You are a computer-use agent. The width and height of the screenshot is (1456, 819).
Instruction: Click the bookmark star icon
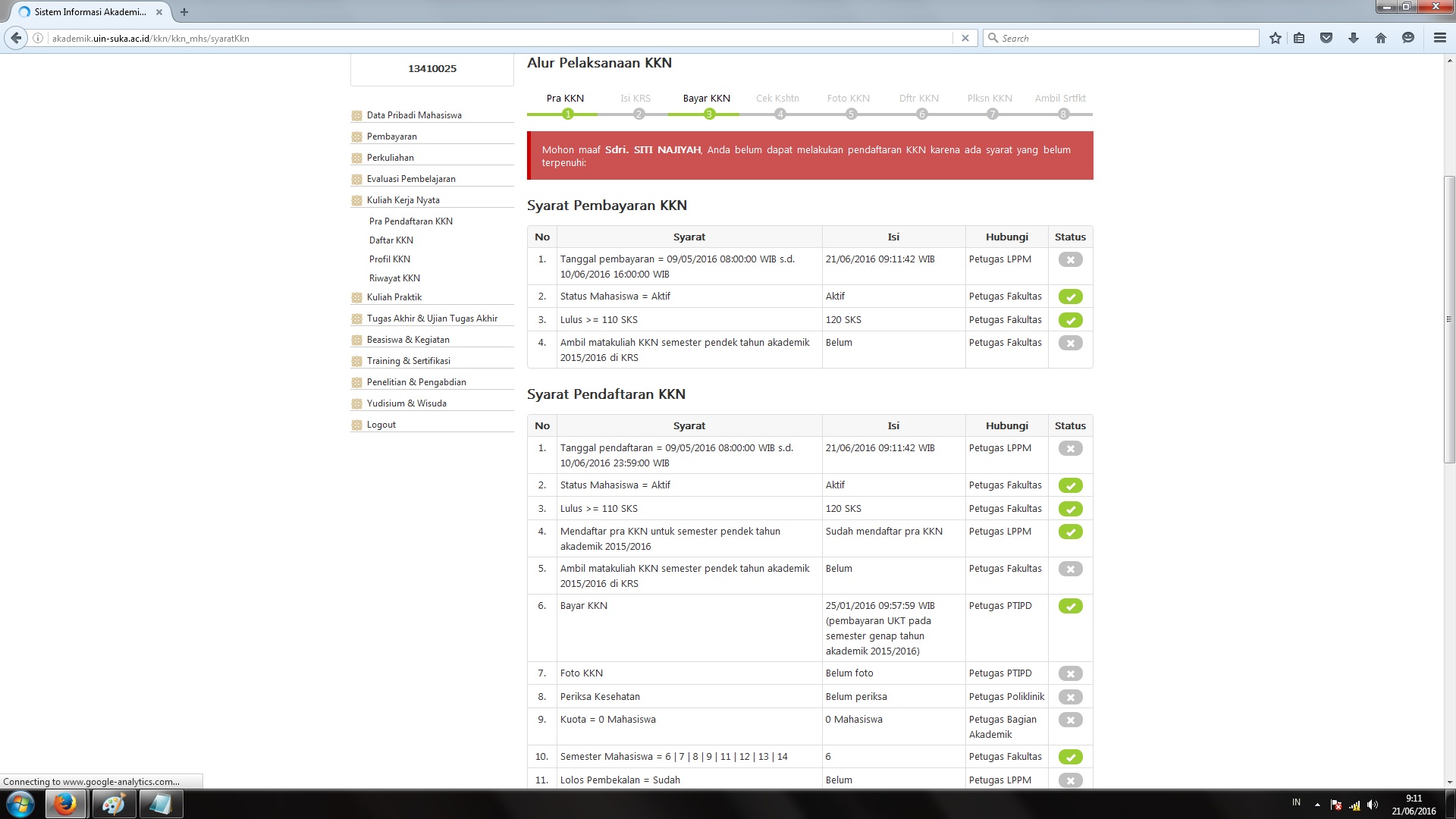pos(1276,38)
